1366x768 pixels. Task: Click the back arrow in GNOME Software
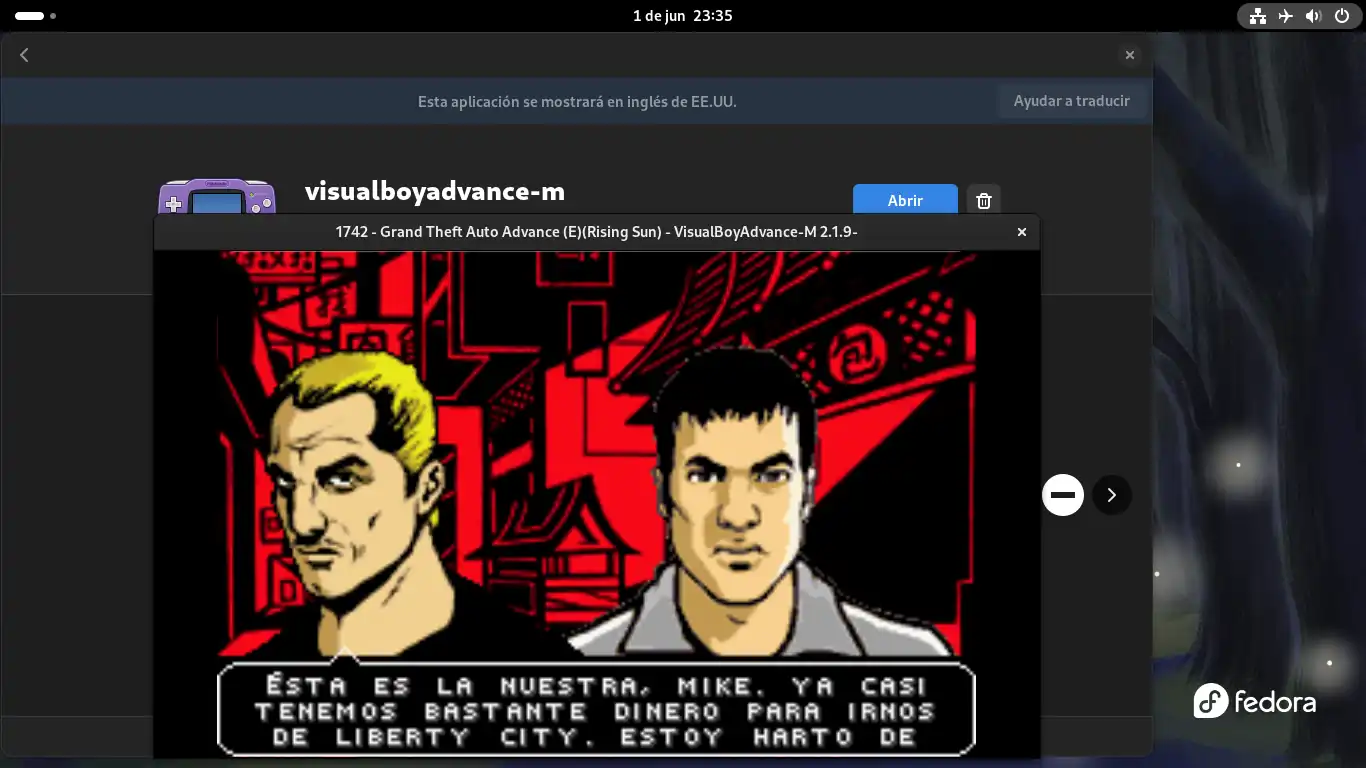coord(24,55)
